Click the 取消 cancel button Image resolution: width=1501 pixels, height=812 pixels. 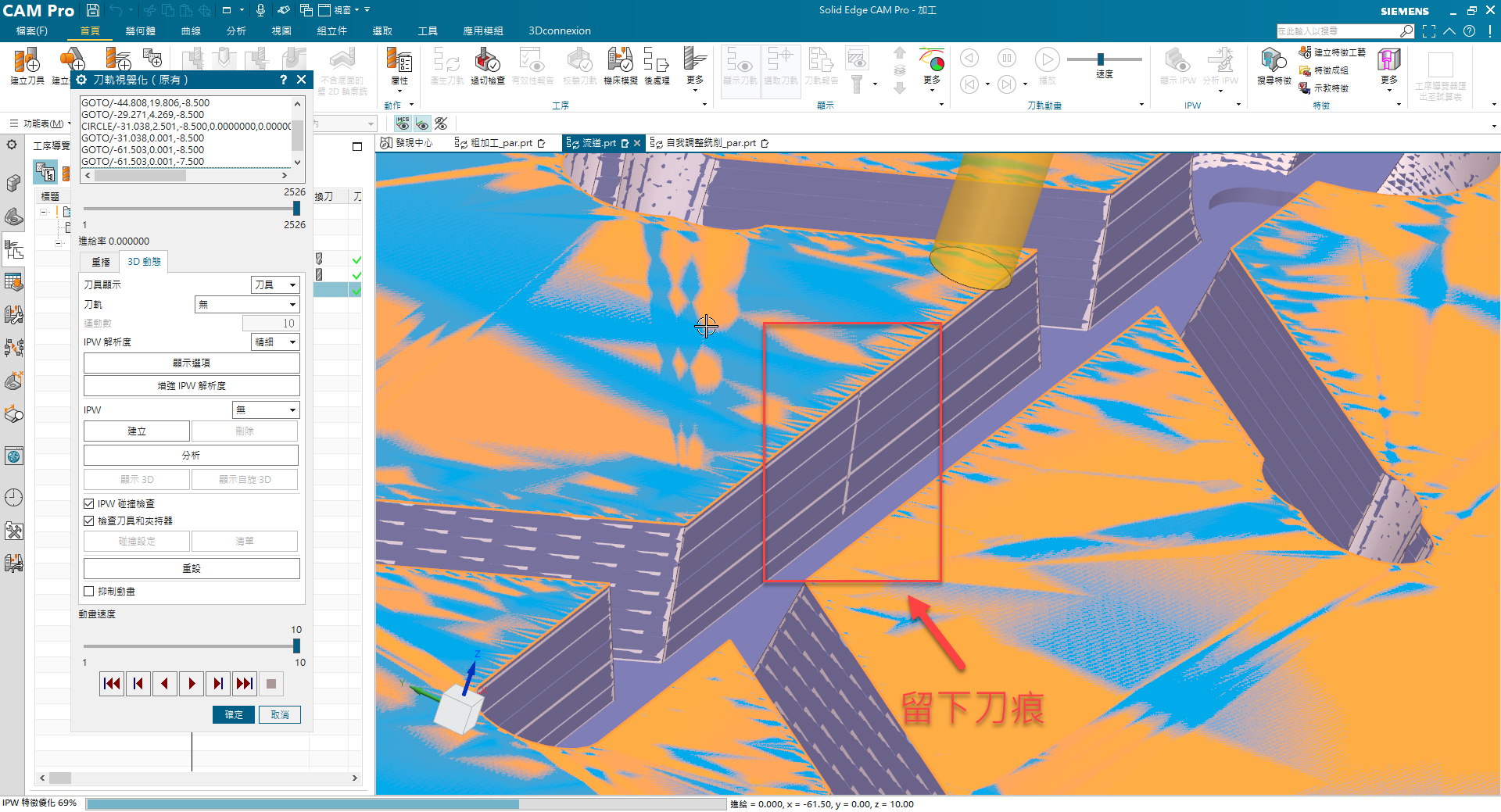pos(280,715)
